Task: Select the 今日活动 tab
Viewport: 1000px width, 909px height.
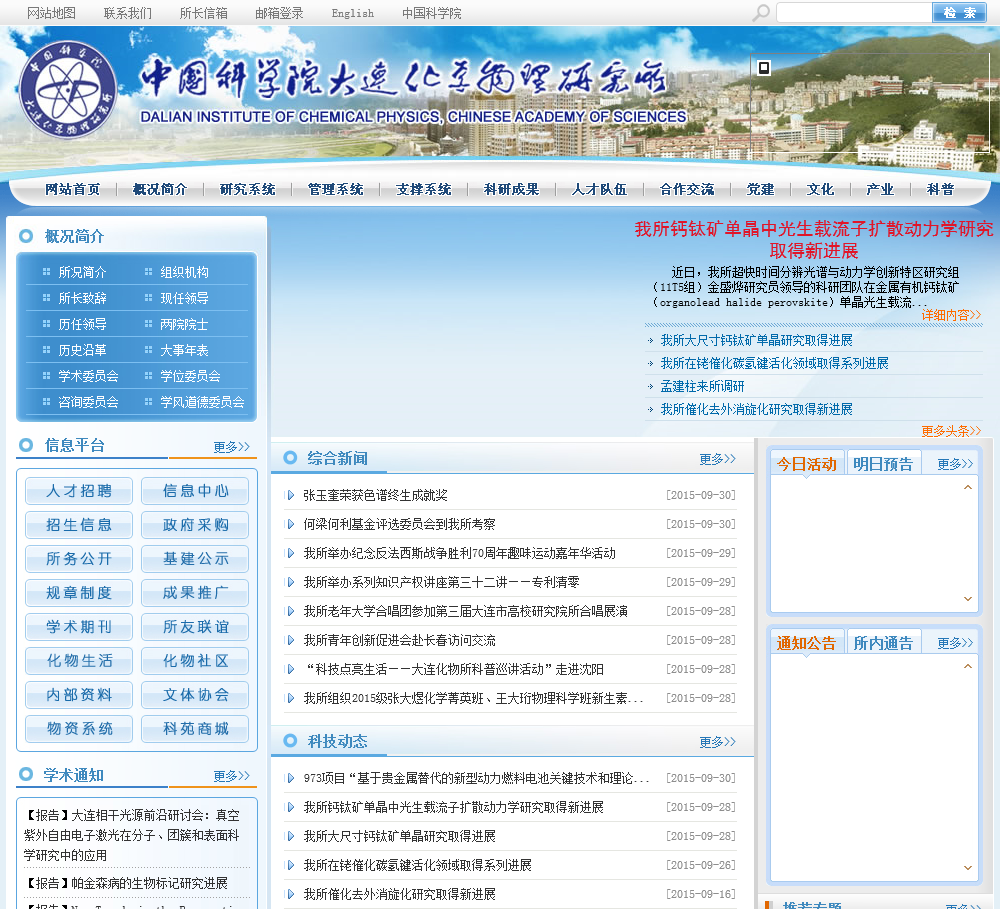Action: coord(807,464)
